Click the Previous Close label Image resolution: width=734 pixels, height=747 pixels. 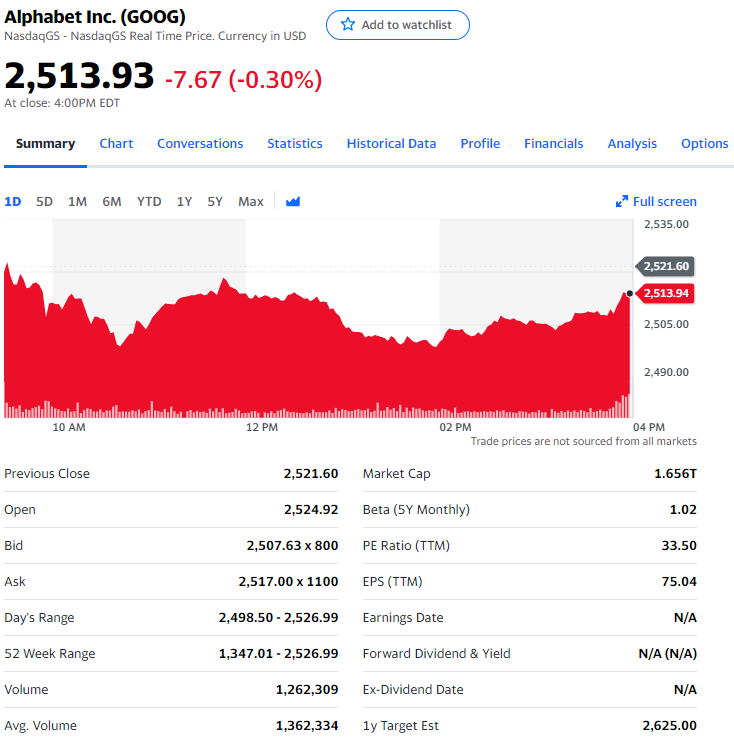click(47, 474)
